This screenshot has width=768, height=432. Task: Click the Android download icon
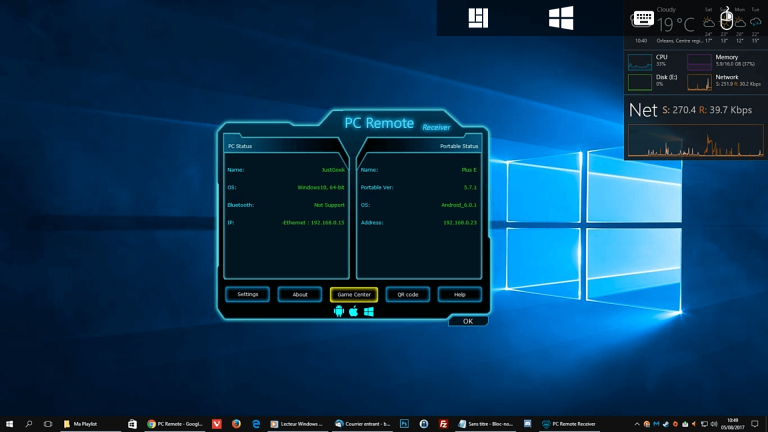[338, 312]
